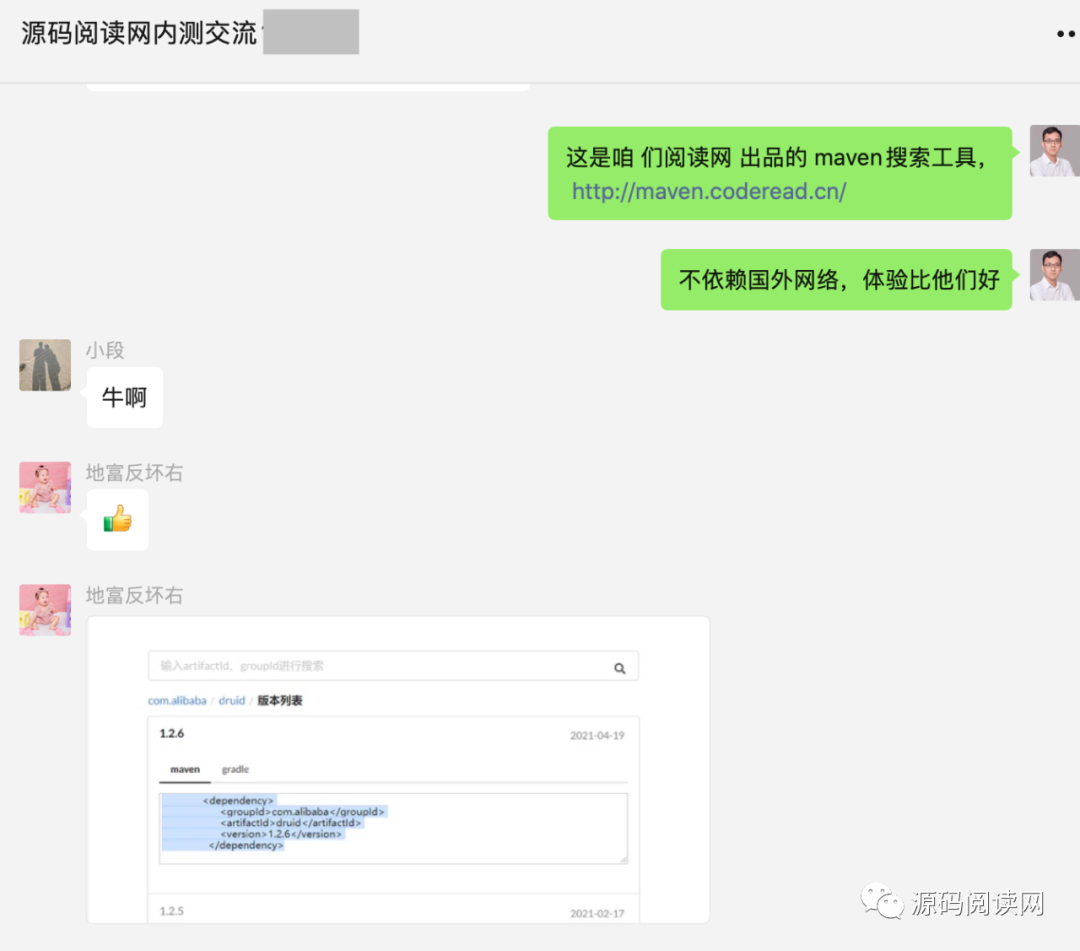This screenshot has width=1080, height=951.
Task: Click 小段's avatar photo
Action: click(x=44, y=365)
